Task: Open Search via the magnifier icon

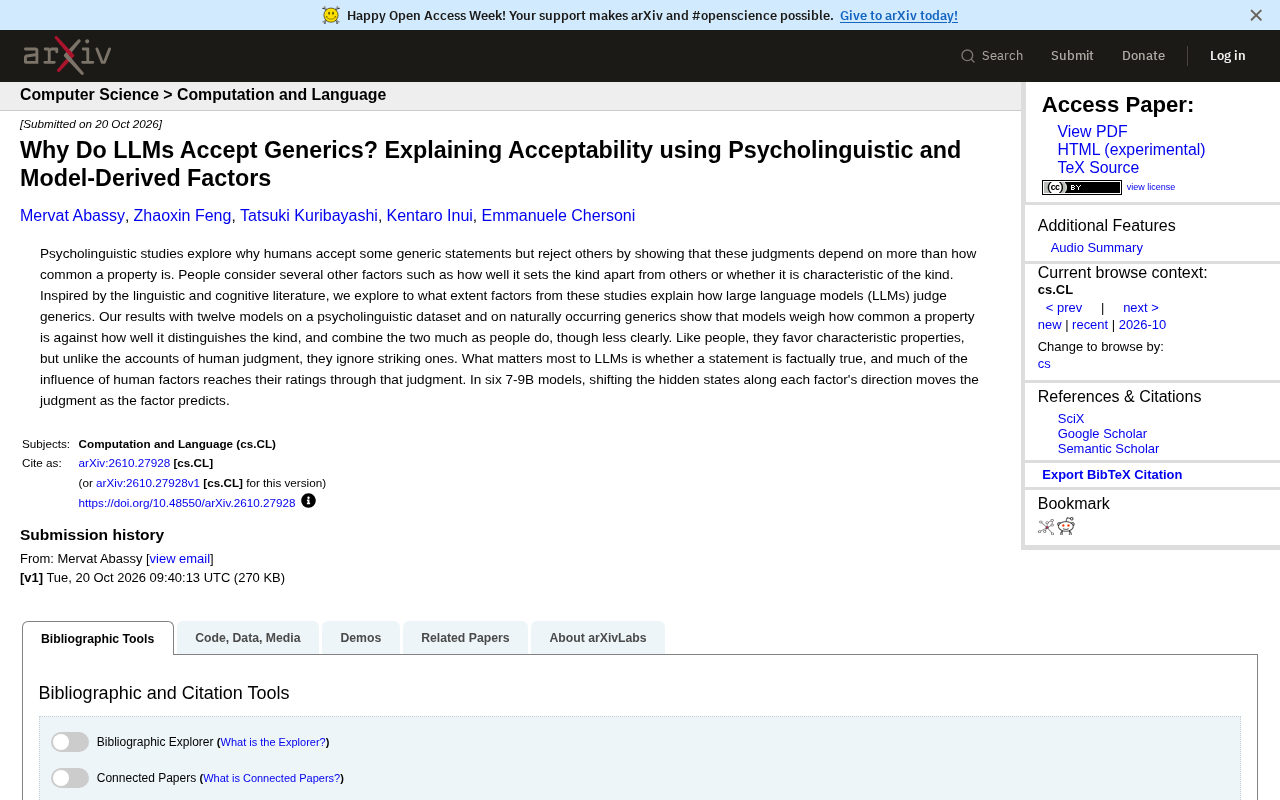Action: point(968,56)
